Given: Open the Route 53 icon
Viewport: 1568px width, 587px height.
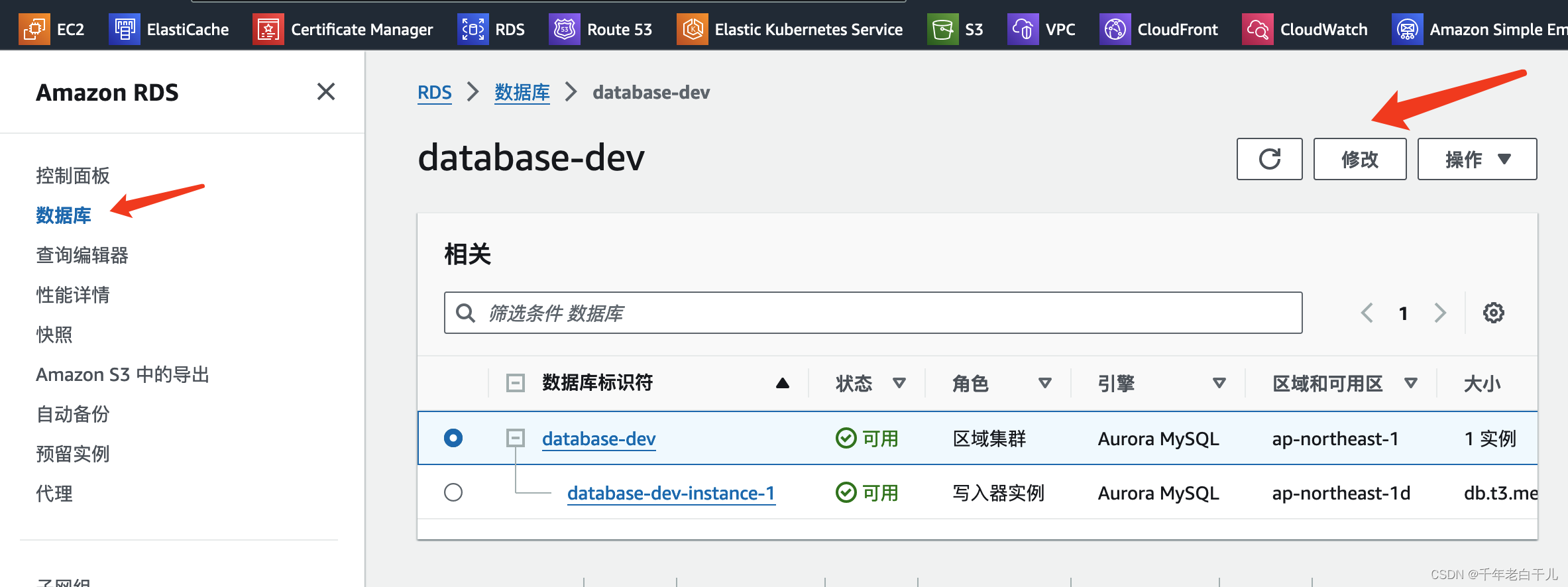Looking at the screenshot, I should [x=565, y=29].
